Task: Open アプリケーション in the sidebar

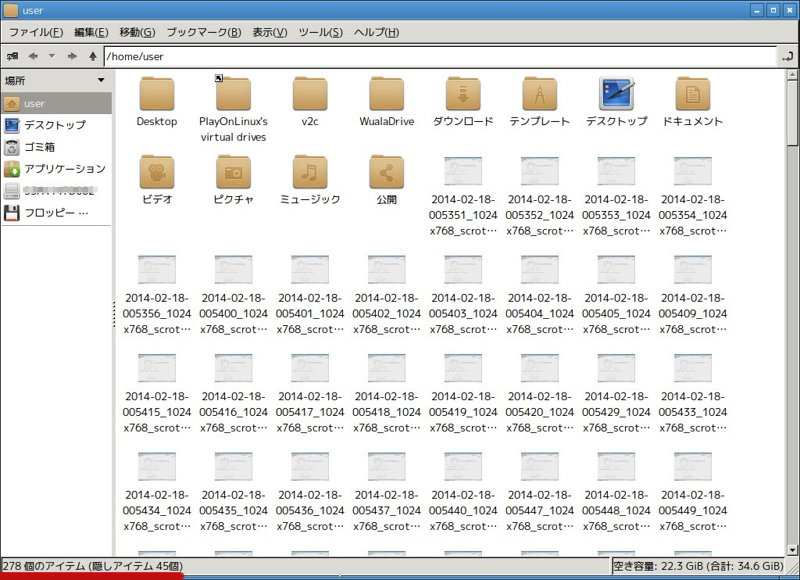Action: click(x=56, y=169)
